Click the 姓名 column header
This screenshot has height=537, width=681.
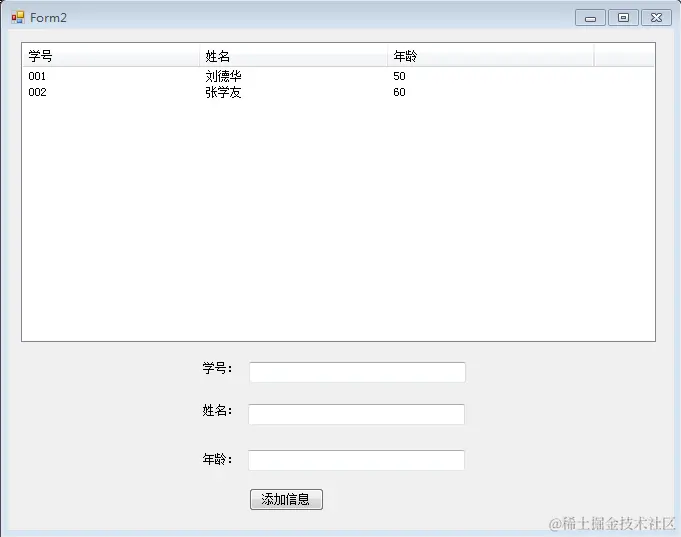tap(294, 56)
